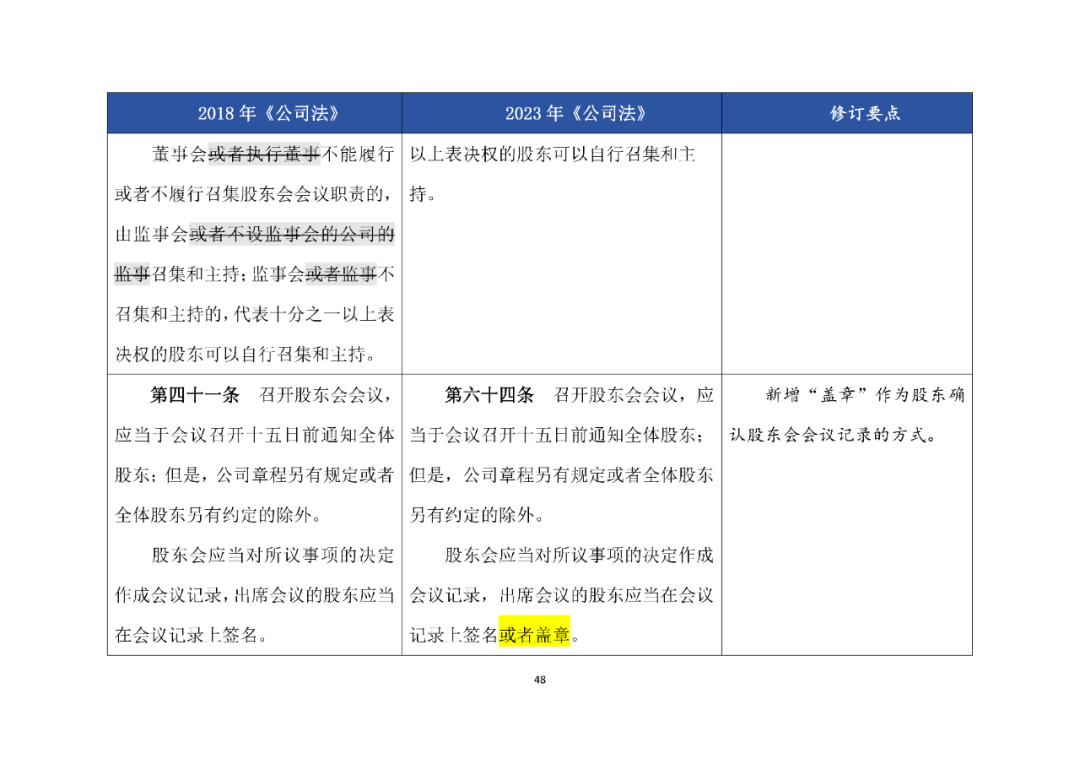
Task: Click the text 新增“盖章”作为股东确
Action: coord(865,395)
